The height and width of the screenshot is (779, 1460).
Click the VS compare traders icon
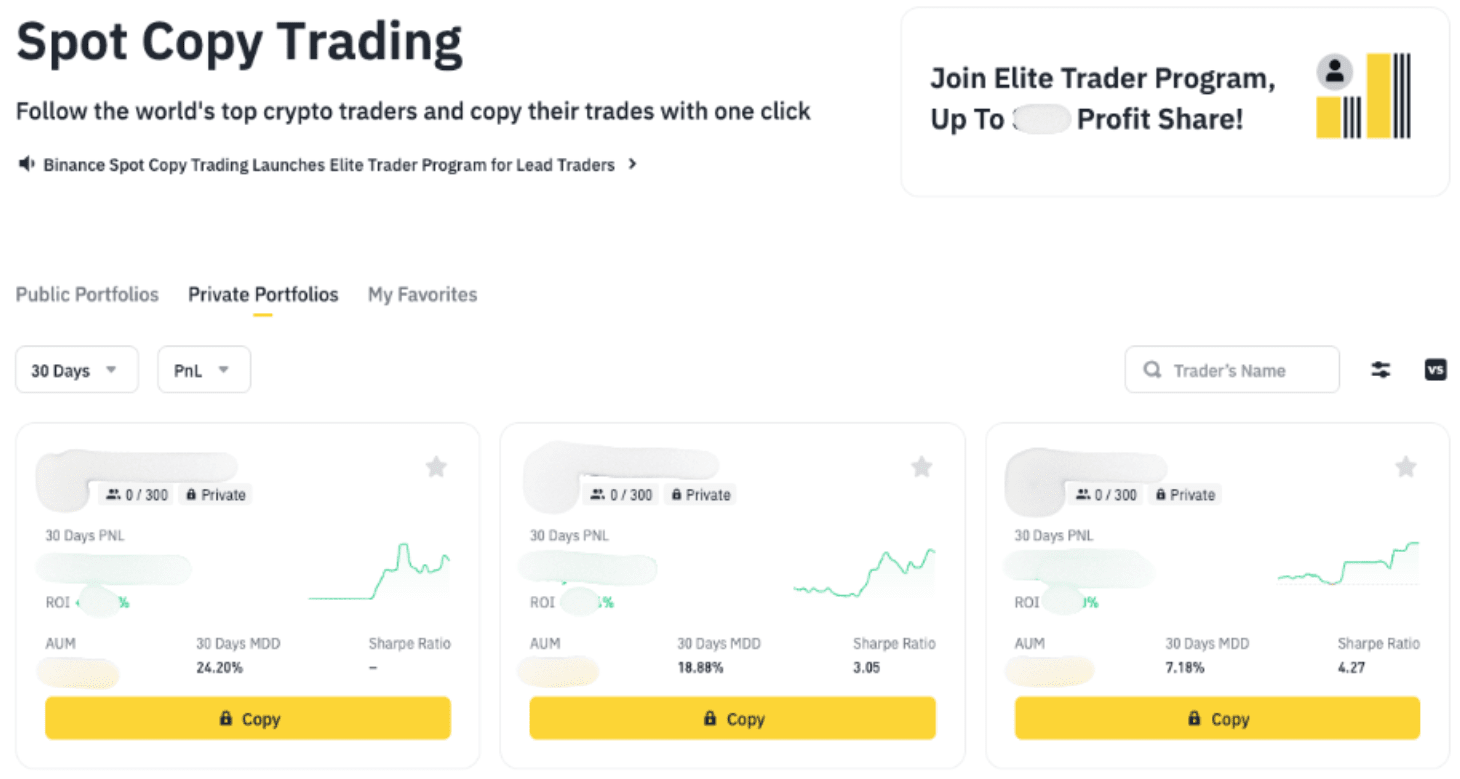(x=1435, y=370)
